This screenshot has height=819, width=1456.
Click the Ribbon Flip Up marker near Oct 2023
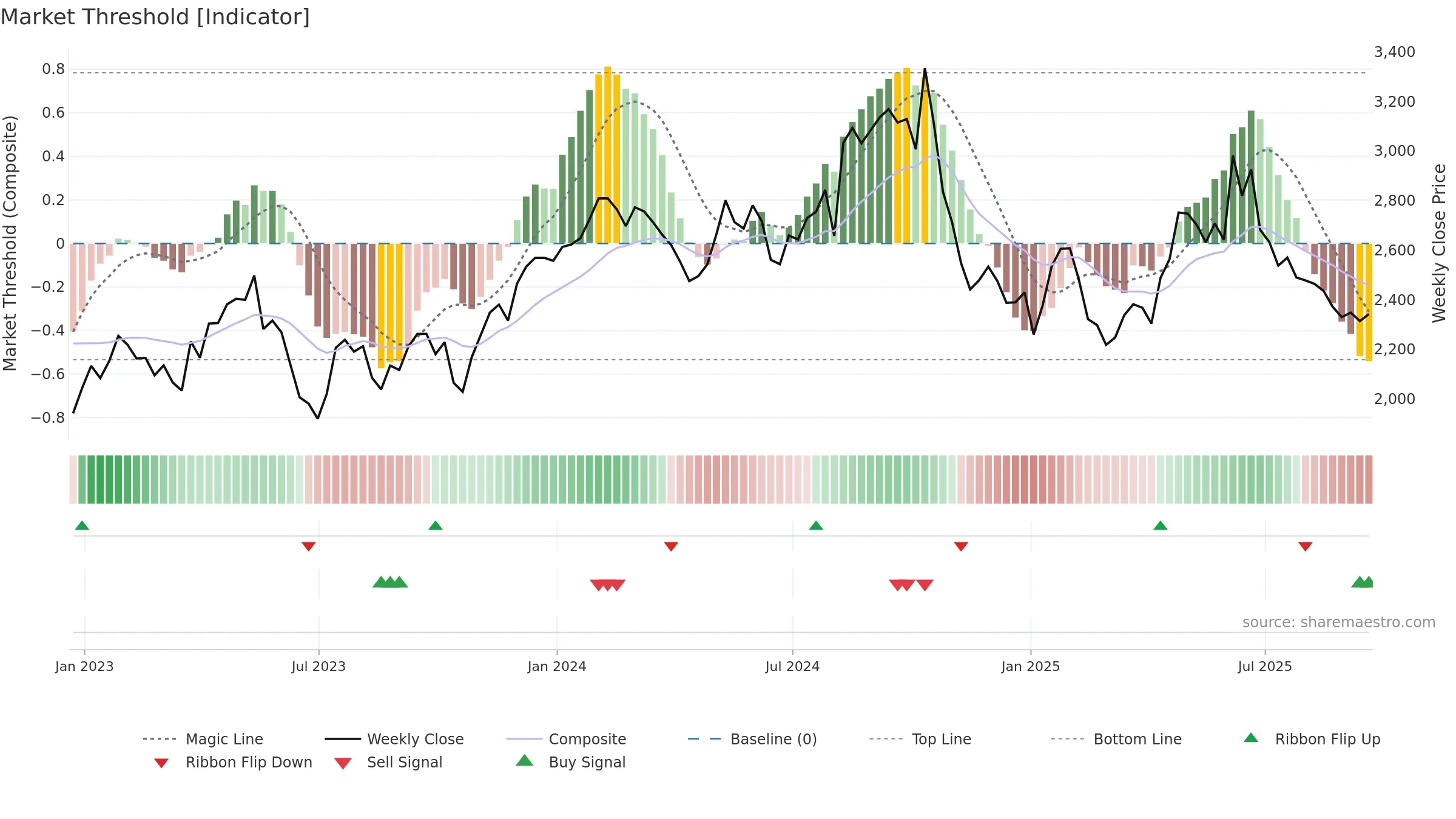(x=435, y=525)
